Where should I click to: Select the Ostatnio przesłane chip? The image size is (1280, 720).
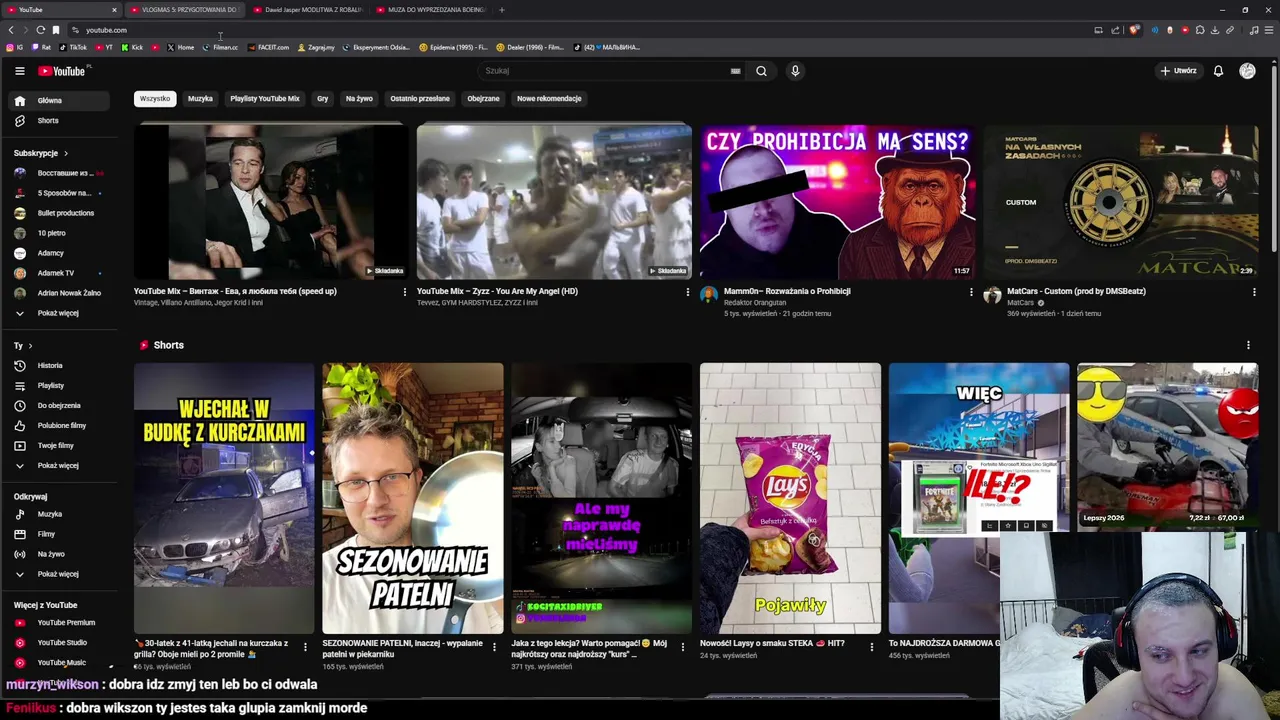tap(420, 99)
